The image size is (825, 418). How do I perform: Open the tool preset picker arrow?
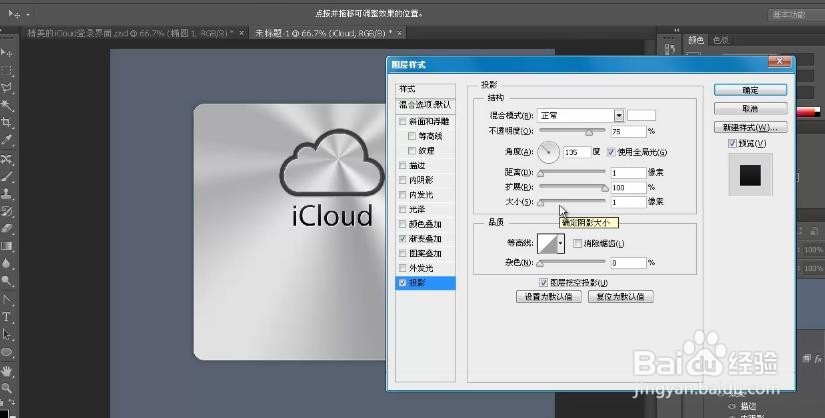pyautogui.click(x=28, y=15)
